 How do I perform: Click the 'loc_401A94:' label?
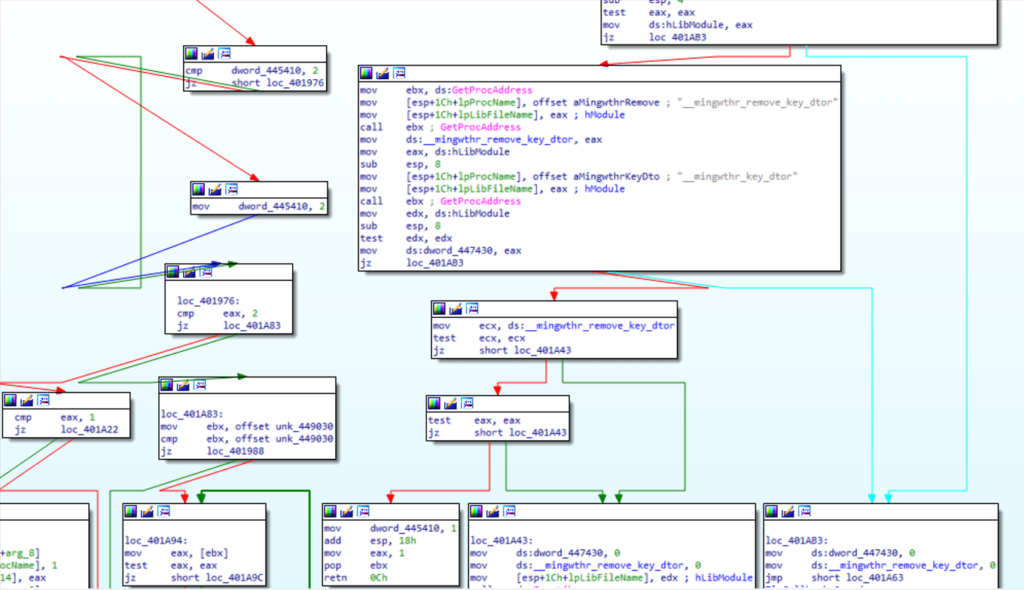click(x=156, y=540)
